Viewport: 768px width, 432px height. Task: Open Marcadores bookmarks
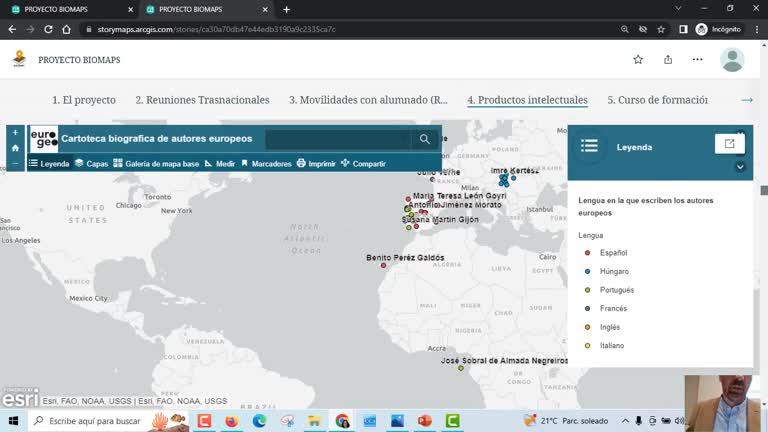click(x=266, y=164)
